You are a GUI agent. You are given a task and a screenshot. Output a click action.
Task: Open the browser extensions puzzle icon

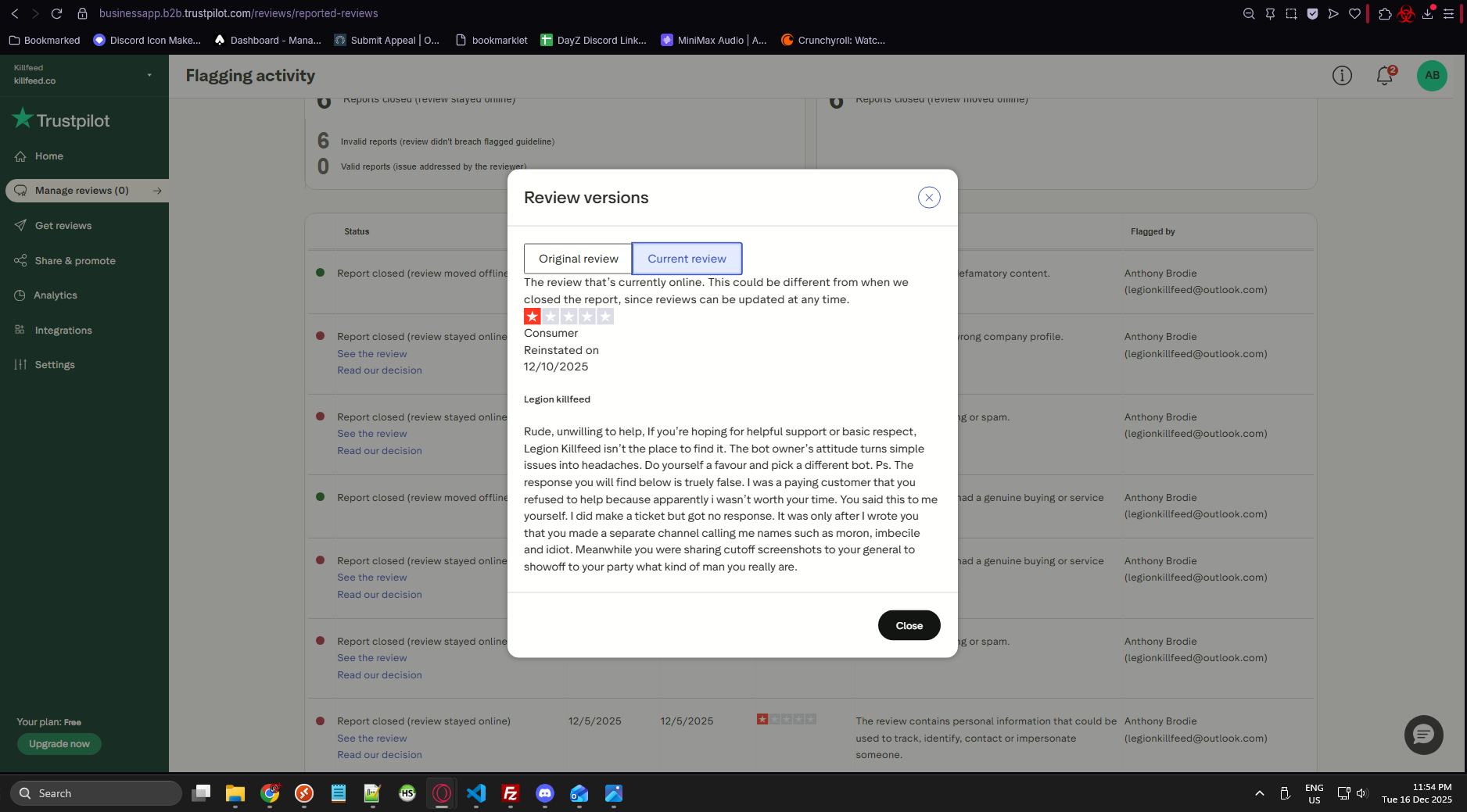tap(1385, 13)
